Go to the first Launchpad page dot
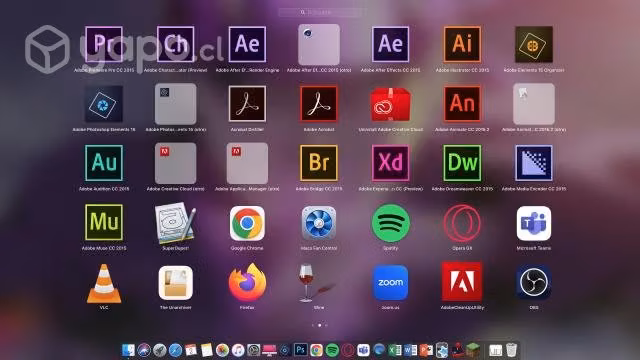Viewport: 640px width, 360px height. 313,325
